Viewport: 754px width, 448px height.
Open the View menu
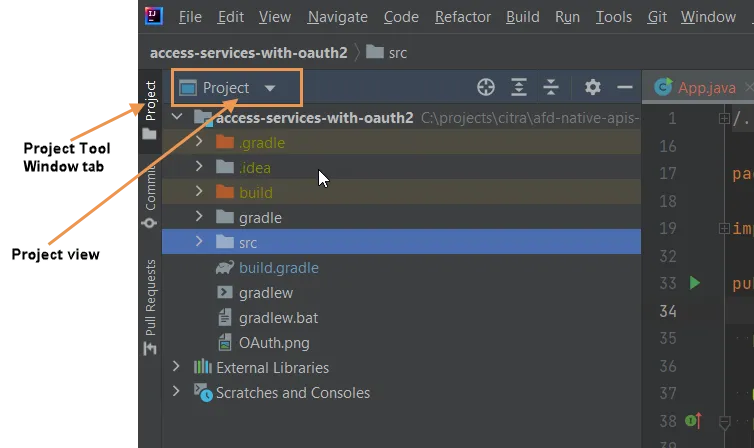coord(275,17)
